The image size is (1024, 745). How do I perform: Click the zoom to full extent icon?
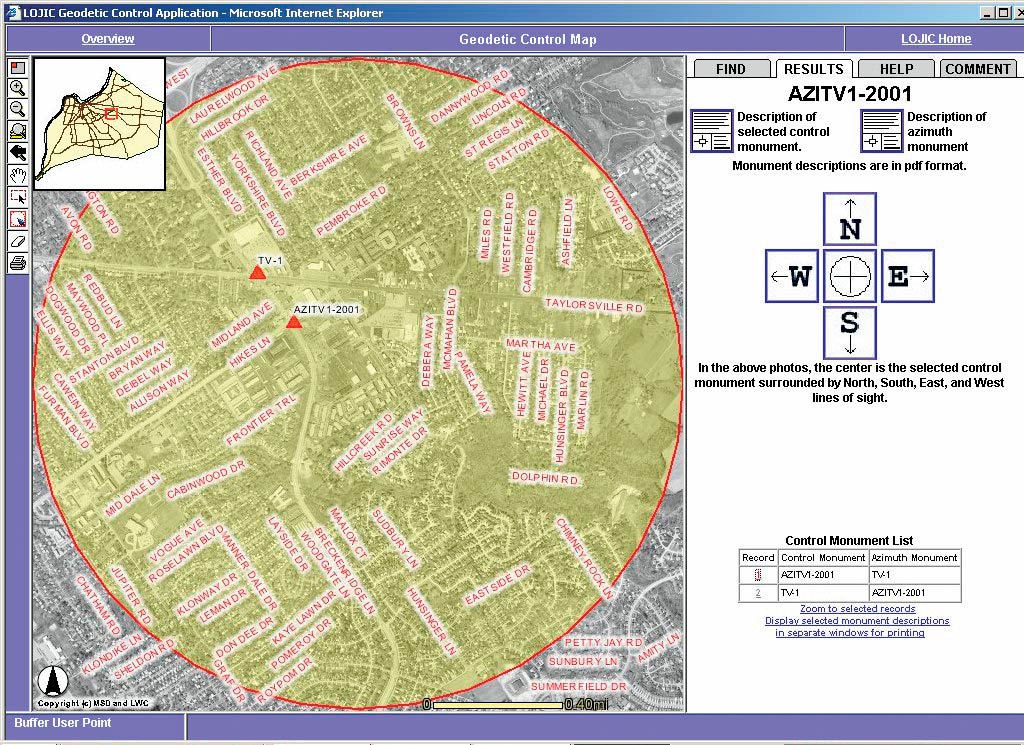click(18, 131)
